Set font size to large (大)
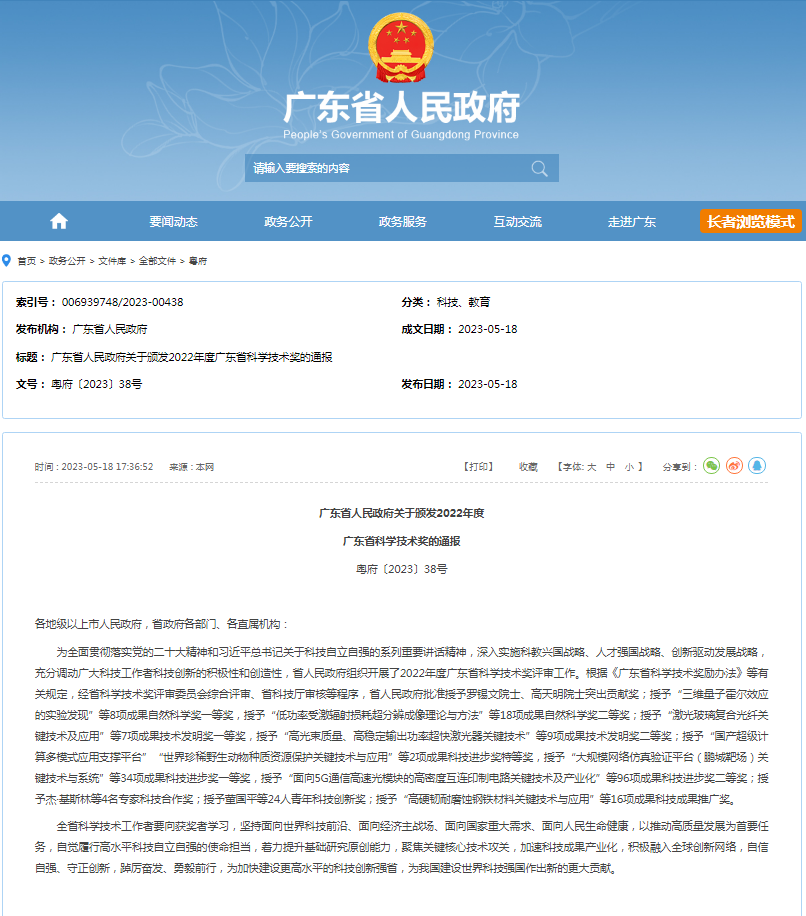The image size is (806, 916). [591, 467]
